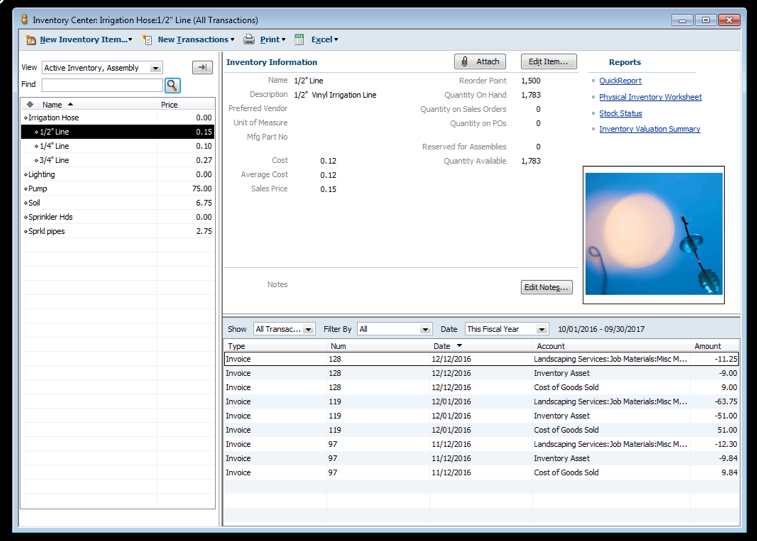Viewport: 757px width, 541px height.
Task: Select the Irrigation Hose parent item
Action: click(x=118, y=118)
